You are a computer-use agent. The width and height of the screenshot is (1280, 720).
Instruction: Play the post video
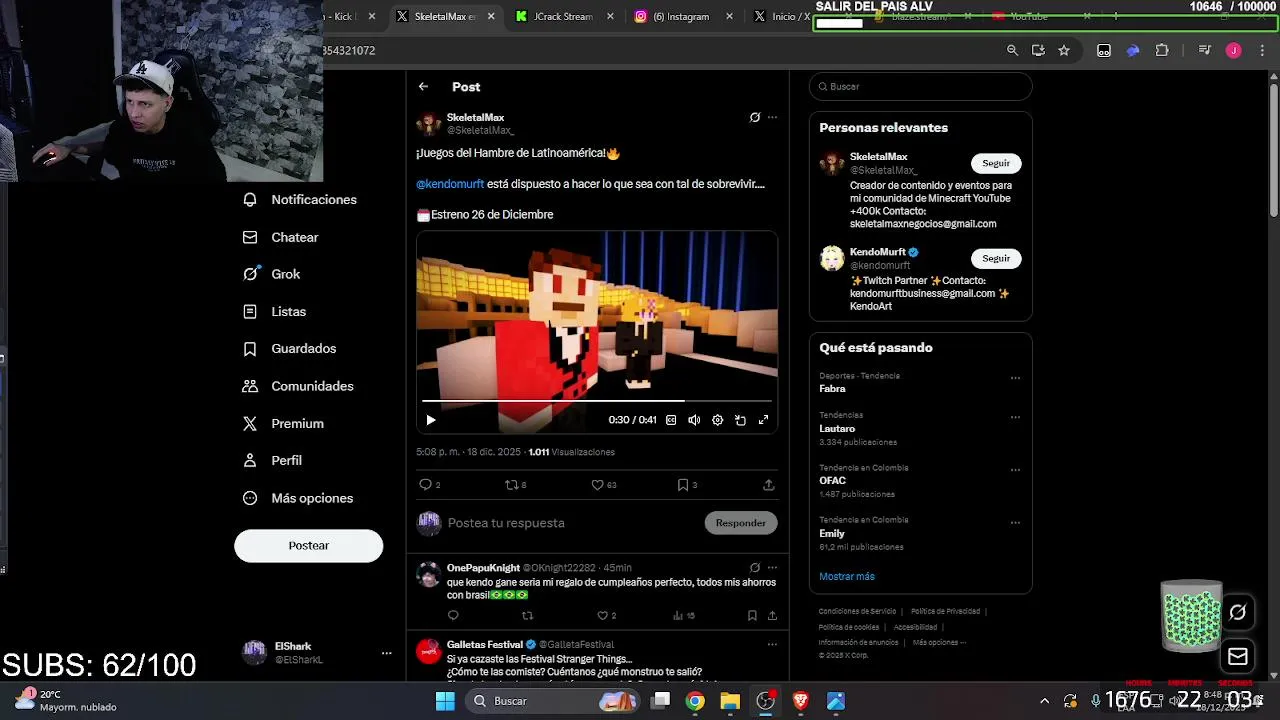tap(431, 420)
